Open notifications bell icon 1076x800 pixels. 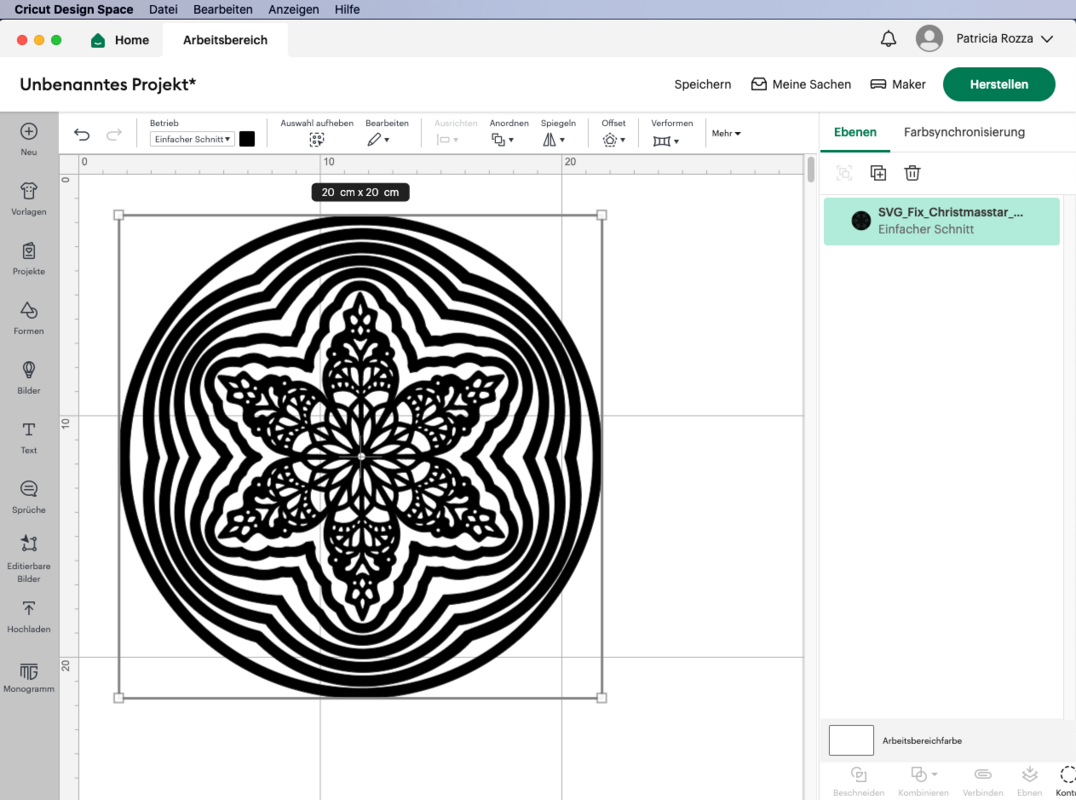(x=888, y=39)
